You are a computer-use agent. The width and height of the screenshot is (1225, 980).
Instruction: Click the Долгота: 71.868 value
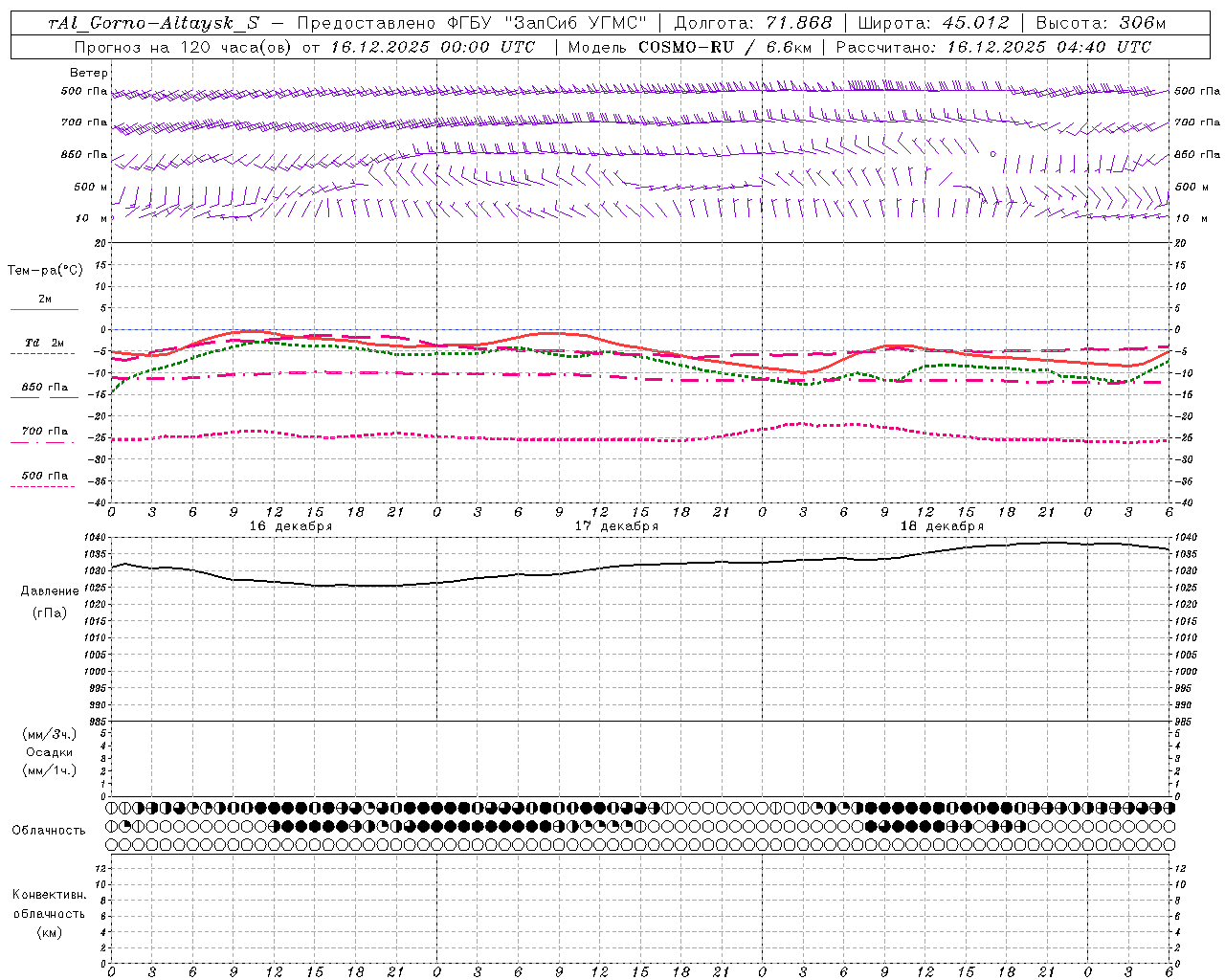(x=753, y=23)
